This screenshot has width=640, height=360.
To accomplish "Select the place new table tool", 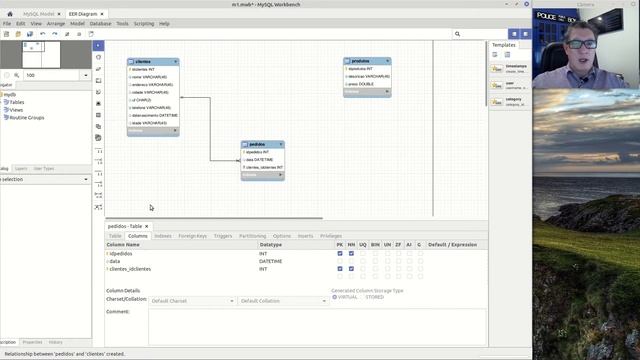I will coord(98,115).
